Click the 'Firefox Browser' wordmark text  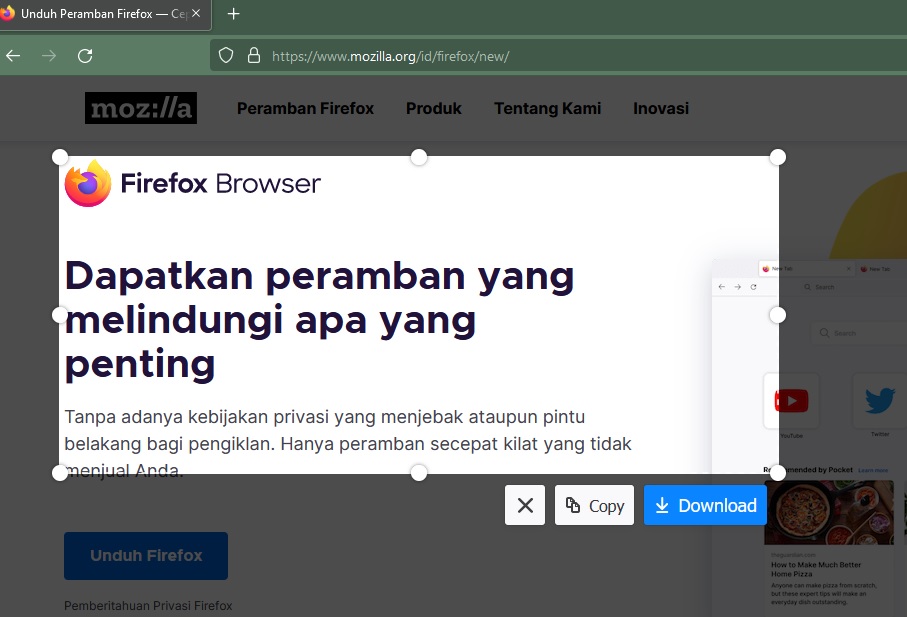pyautogui.click(x=220, y=184)
